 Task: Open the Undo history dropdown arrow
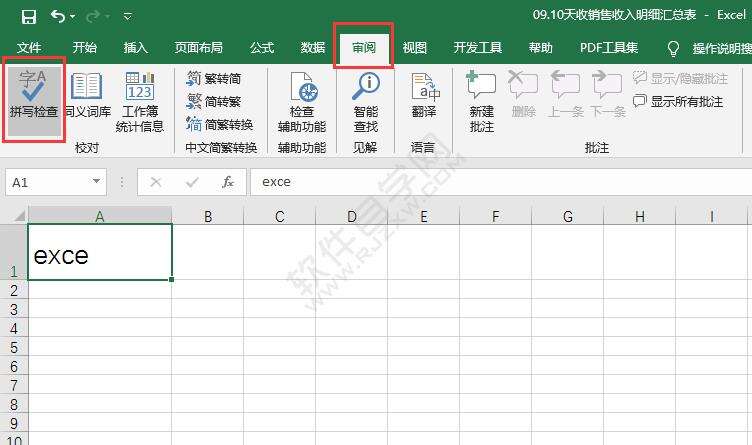[72, 17]
